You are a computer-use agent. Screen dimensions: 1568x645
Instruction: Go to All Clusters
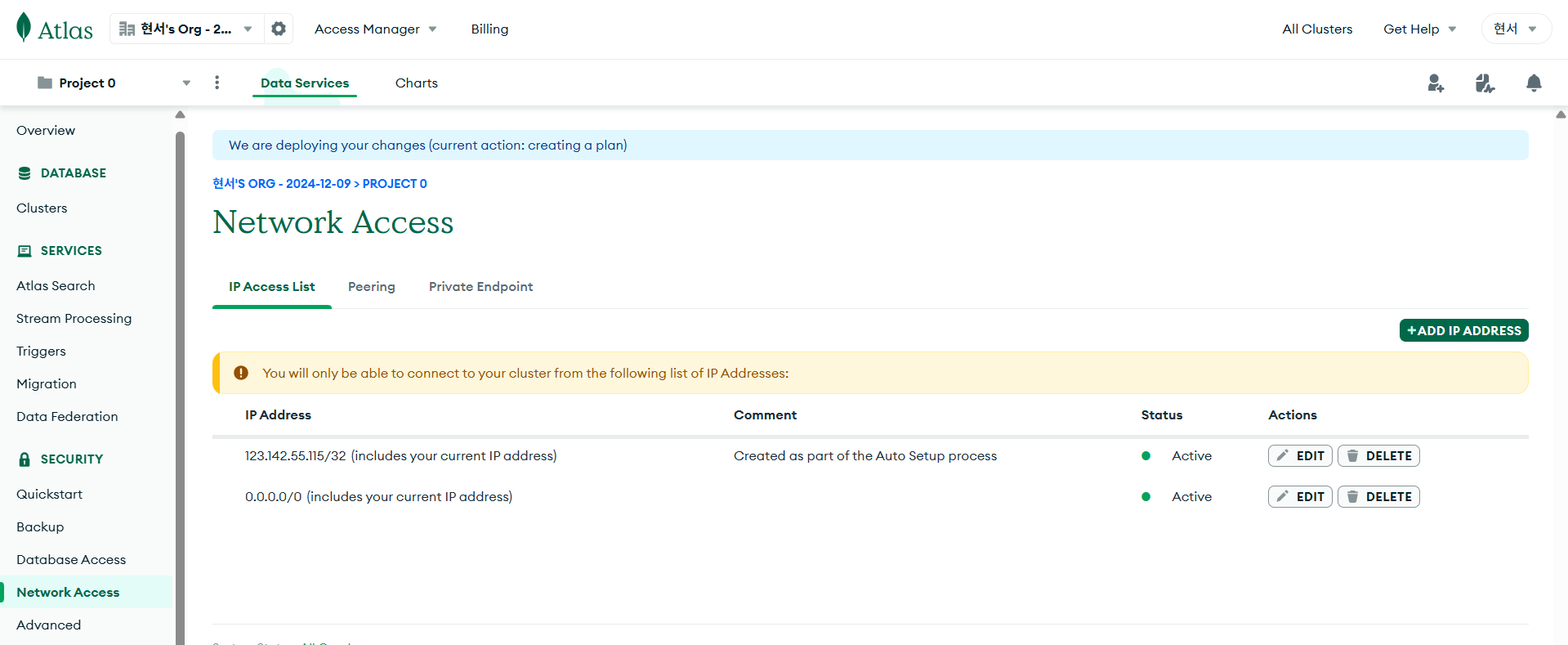pyautogui.click(x=1317, y=29)
